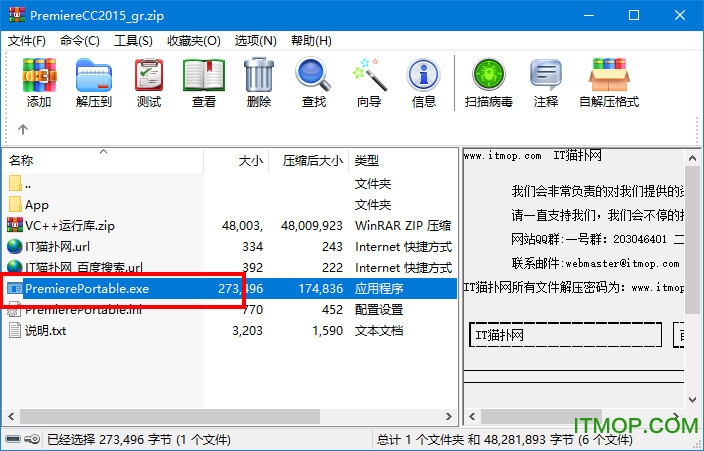
Task: Click the VC++运行库.zip archive icon
Action: (15, 225)
